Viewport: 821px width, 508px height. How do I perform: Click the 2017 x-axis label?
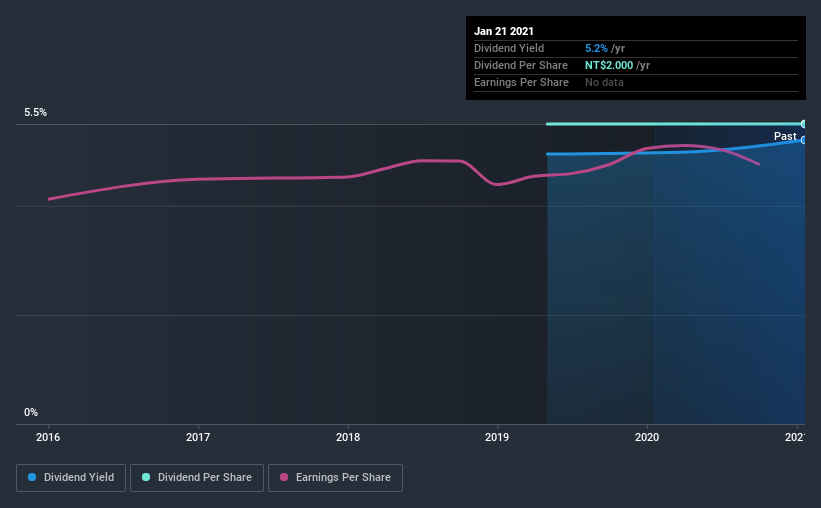pyautogui.click(x=198, y=437)
